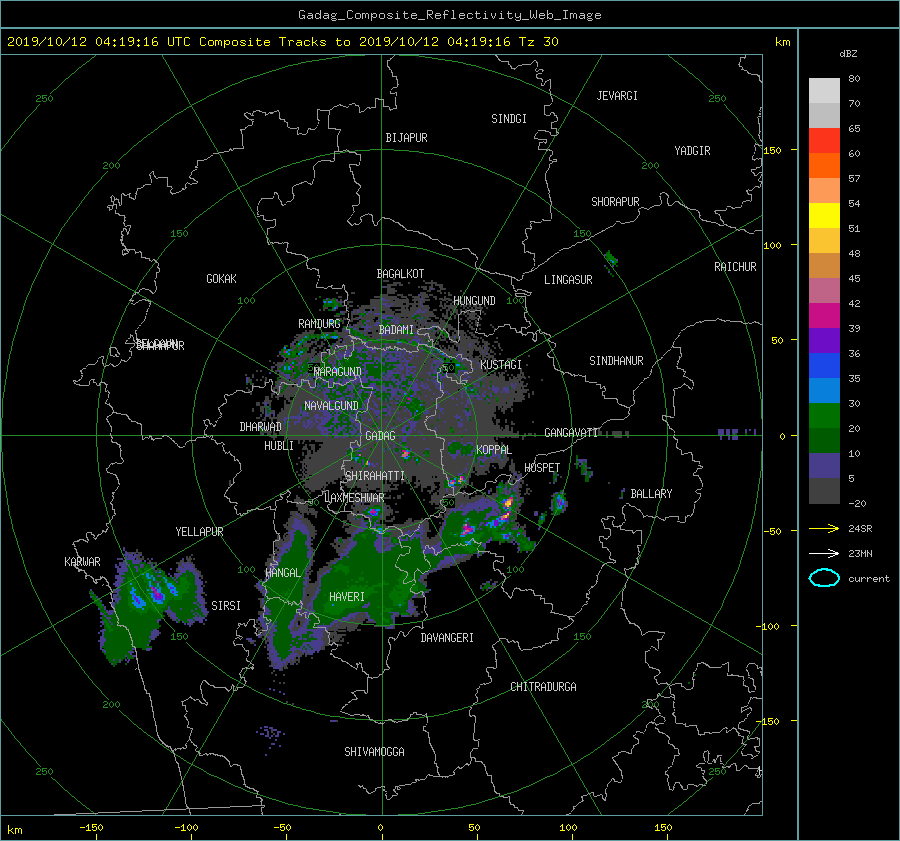
Task: Click the KUSTAGI city label
Action: point(501,365)
